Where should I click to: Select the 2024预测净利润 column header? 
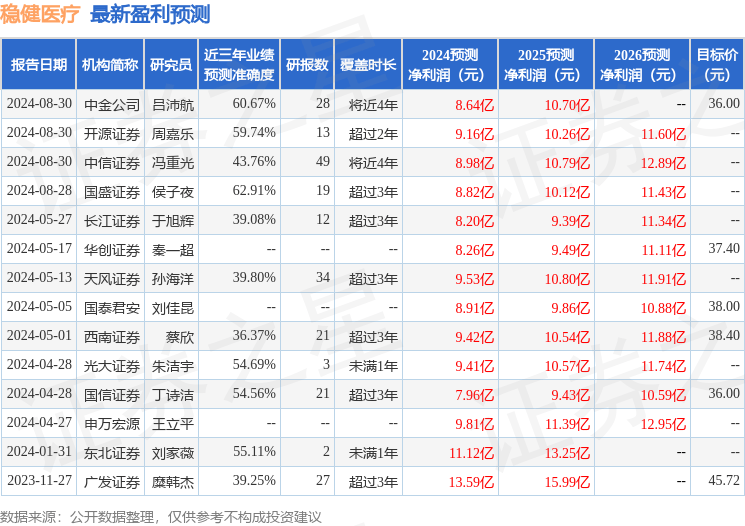(449, 64)
